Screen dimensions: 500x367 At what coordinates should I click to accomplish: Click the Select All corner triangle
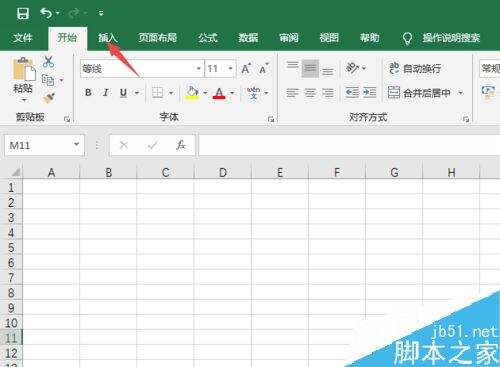16,172
